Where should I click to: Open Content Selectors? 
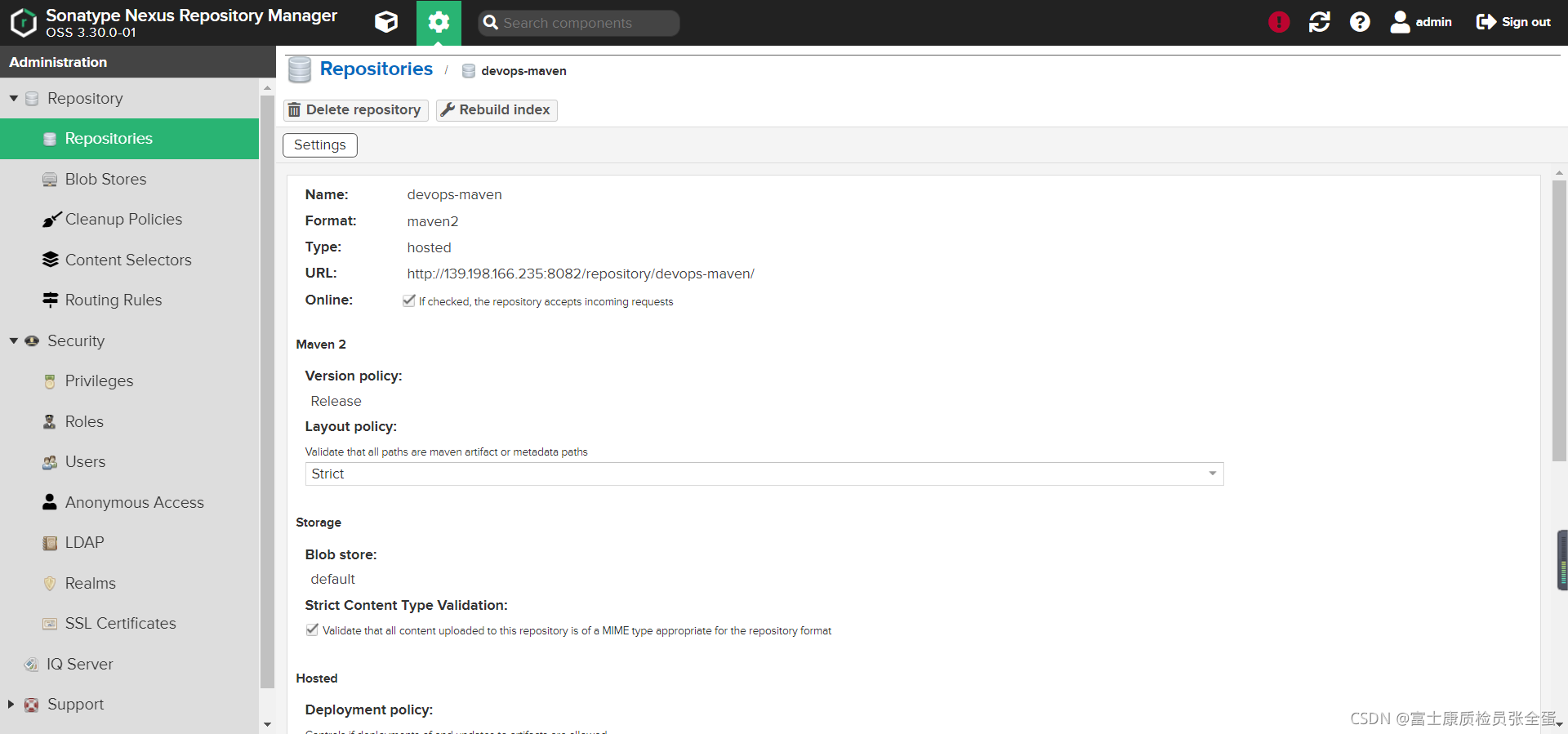(x=130, y=260)
